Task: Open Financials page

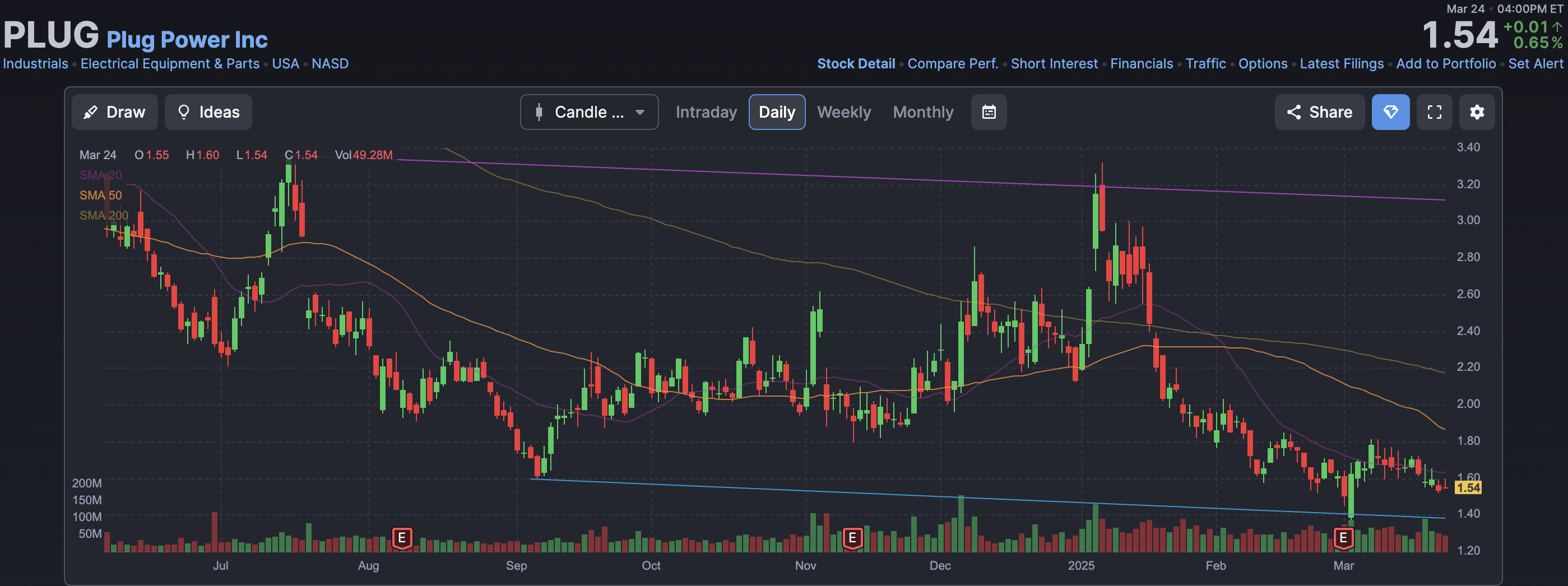Action: point(1142,64)
